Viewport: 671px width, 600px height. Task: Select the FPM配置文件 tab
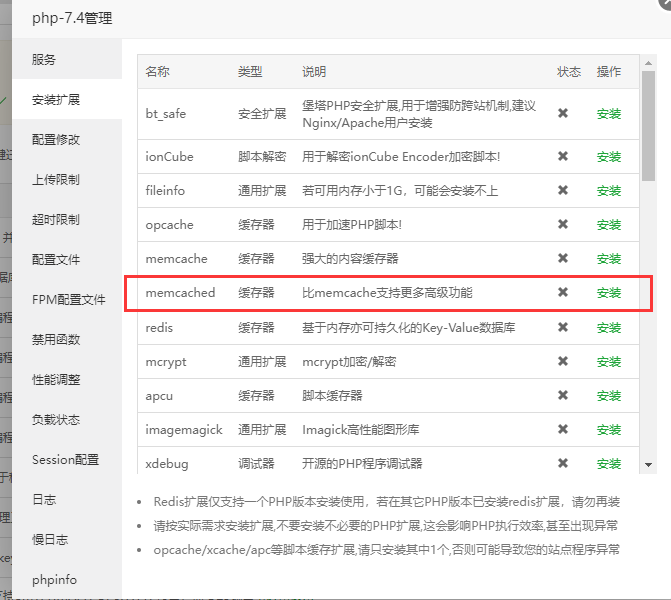67,299
